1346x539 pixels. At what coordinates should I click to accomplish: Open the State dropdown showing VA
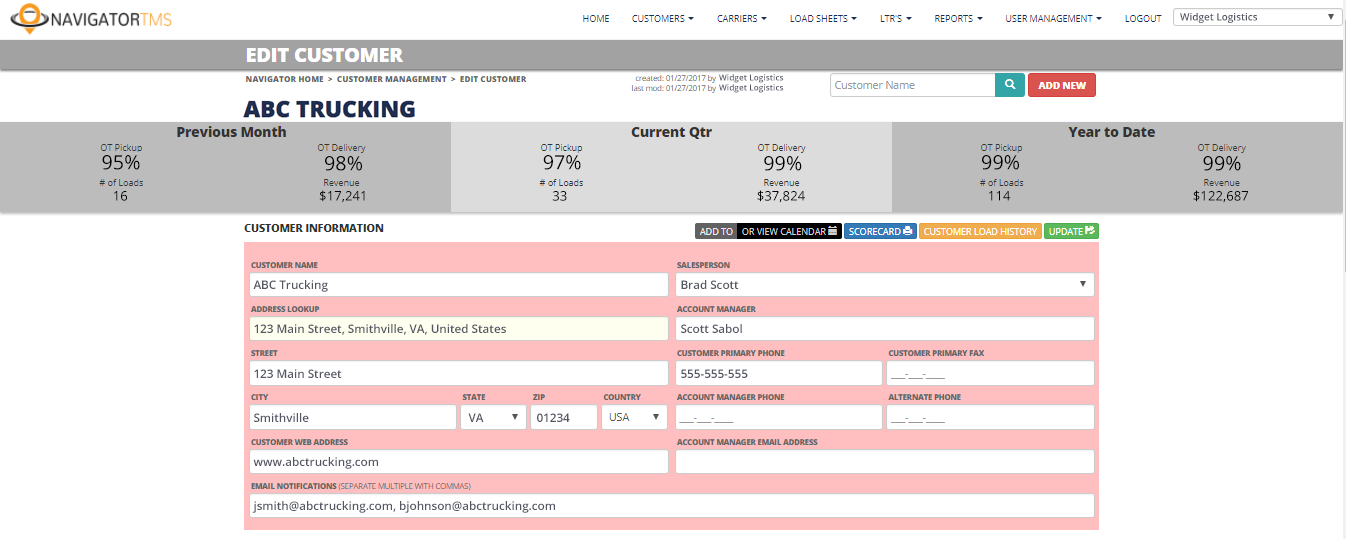(x=493, y=417)
